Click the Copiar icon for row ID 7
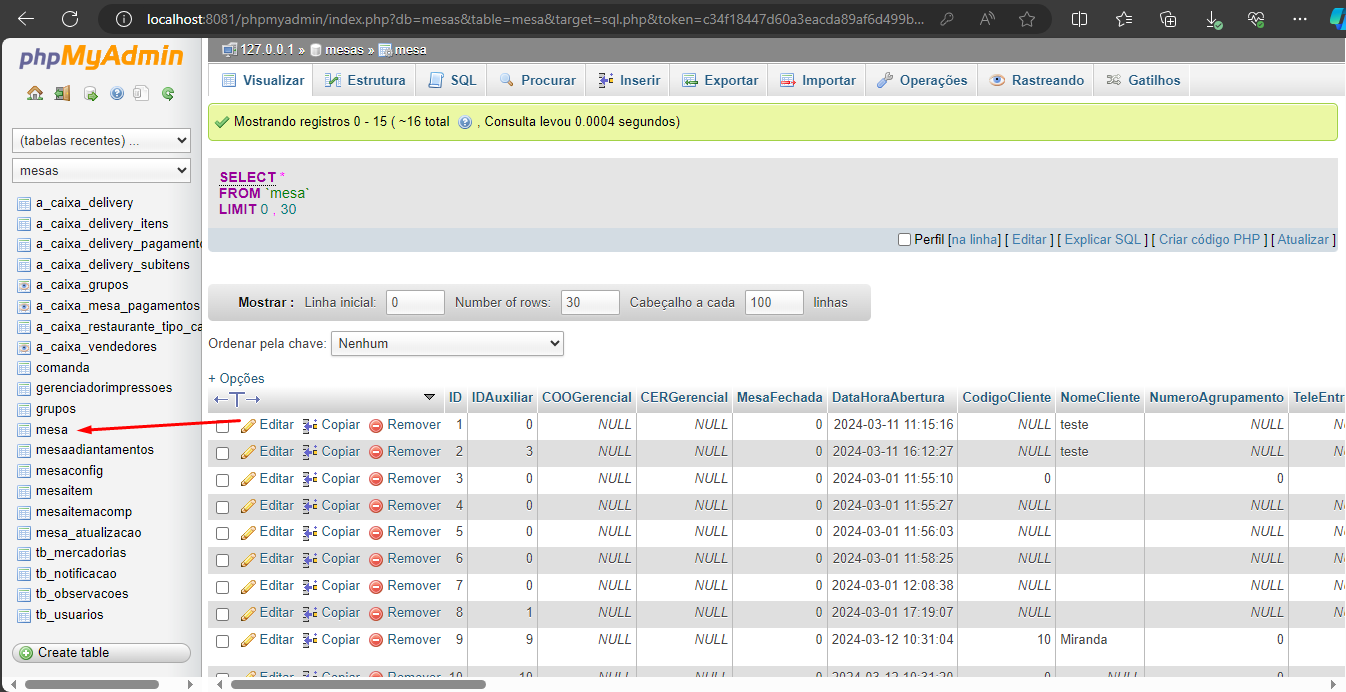Image resolution: width=1346 pixels, height=692 pixels. coord(310,587)
